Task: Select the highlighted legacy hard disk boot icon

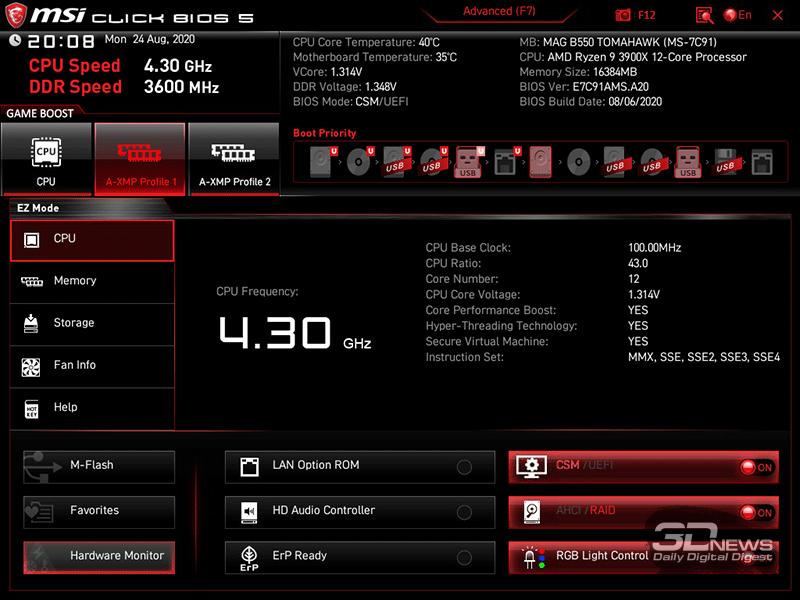Action: (x=540, y=162)
